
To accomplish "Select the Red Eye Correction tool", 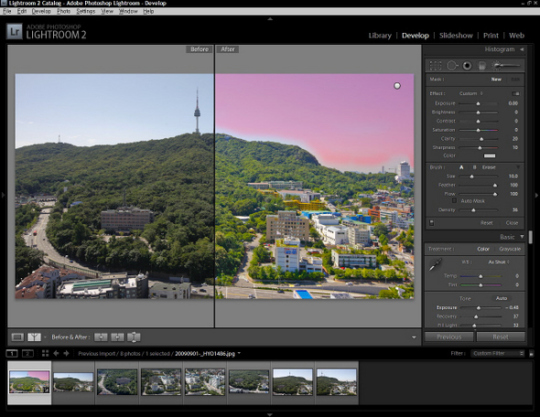I will point(467,65).
